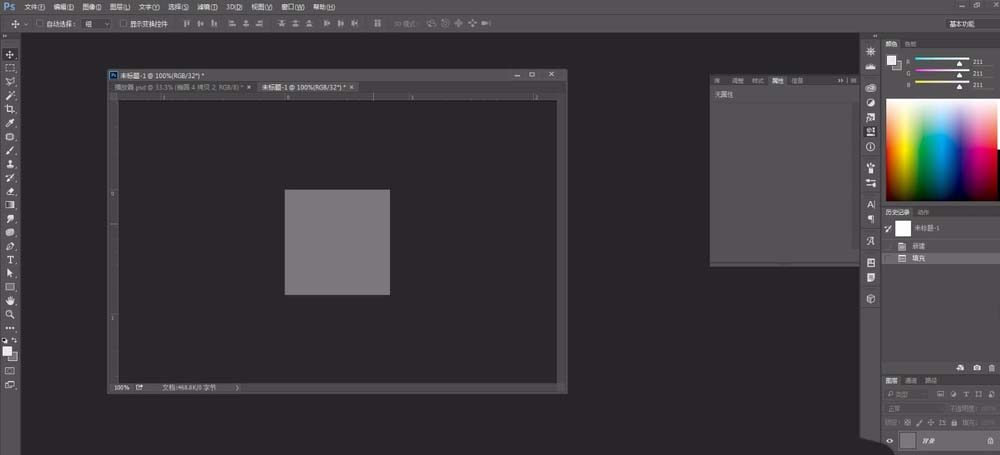Click the R channel color slider
Viewport: 1000px width, 455px height.
(942, 61)
